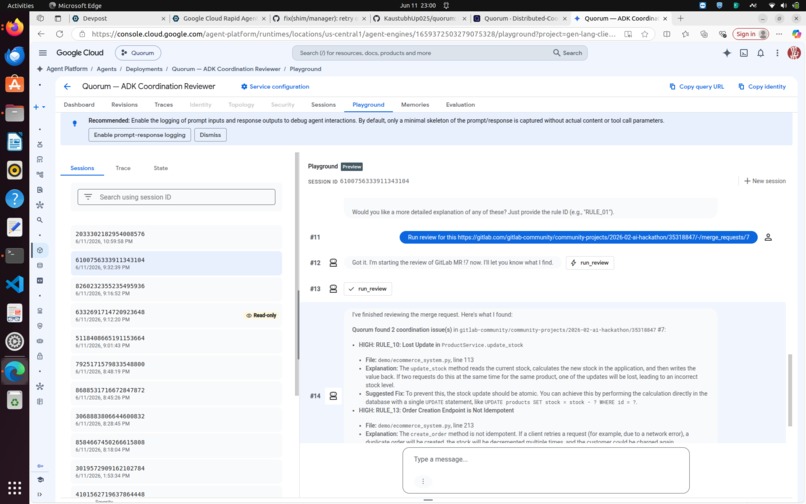The image size is (806, 504).
Task: Open the Google Cloud navigation hamburger menu
Action: coord(43,52)
